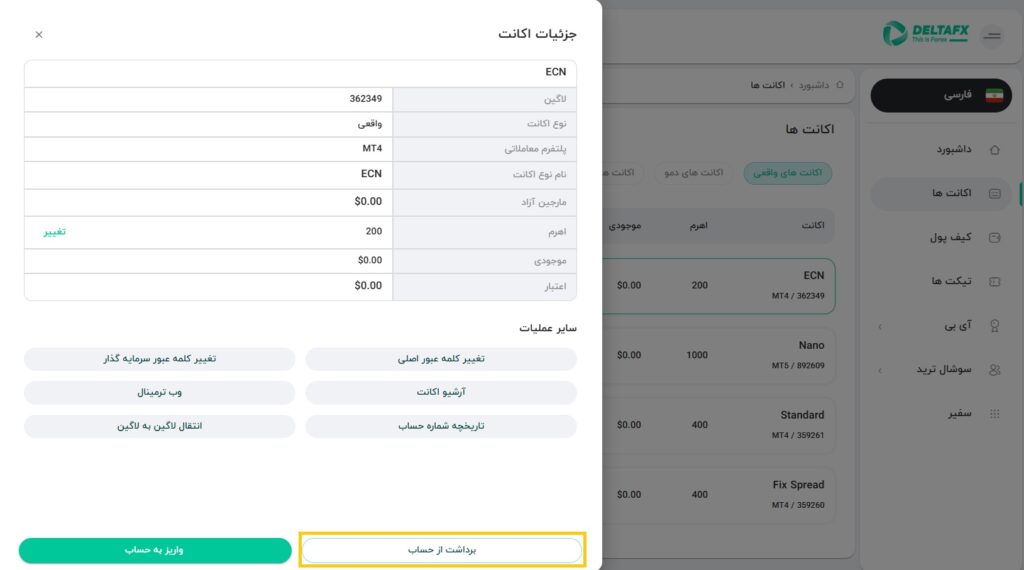Select the Nano MT5 account row

718,355
